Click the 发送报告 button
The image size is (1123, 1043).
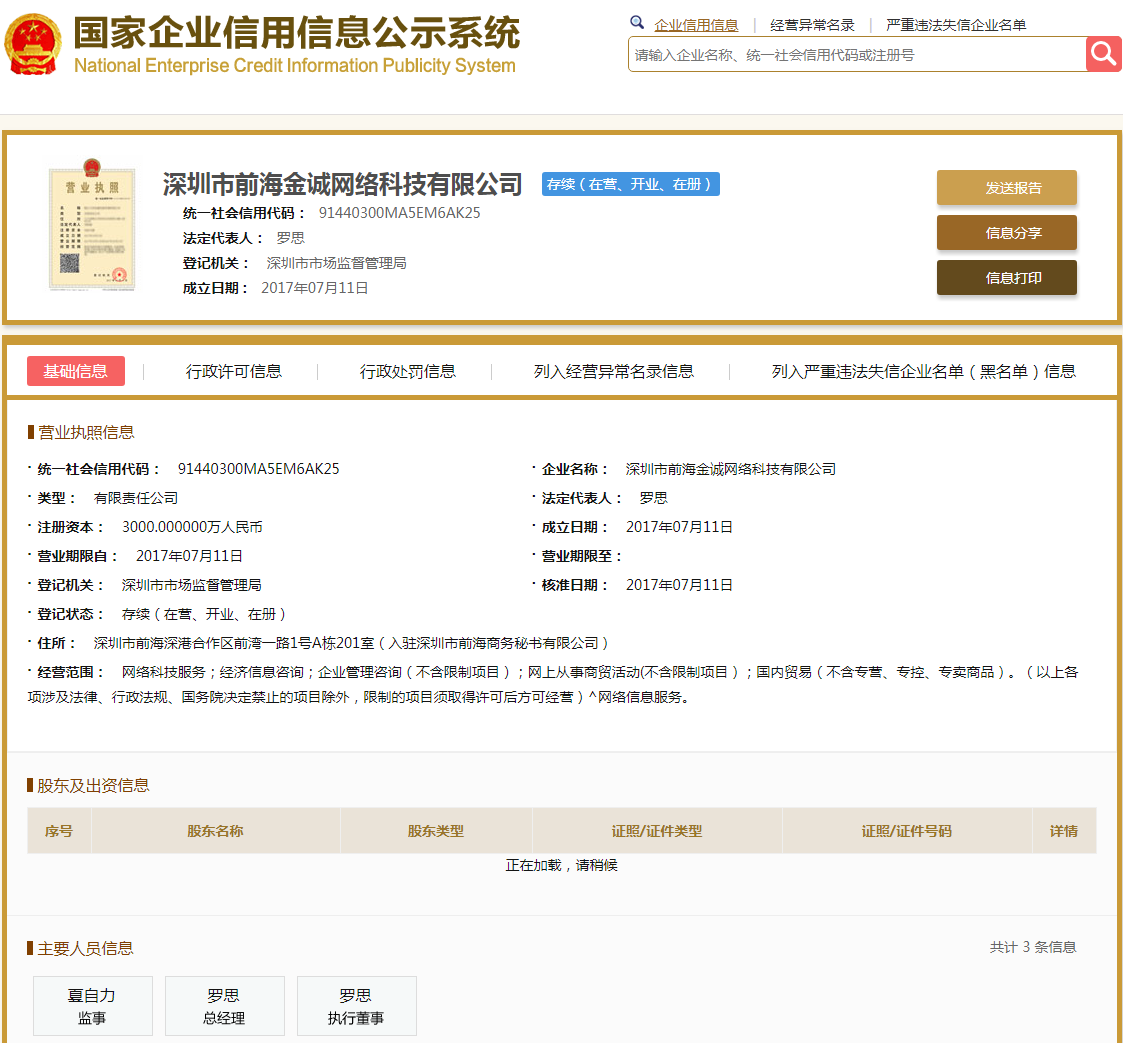tap(1006, 188)
